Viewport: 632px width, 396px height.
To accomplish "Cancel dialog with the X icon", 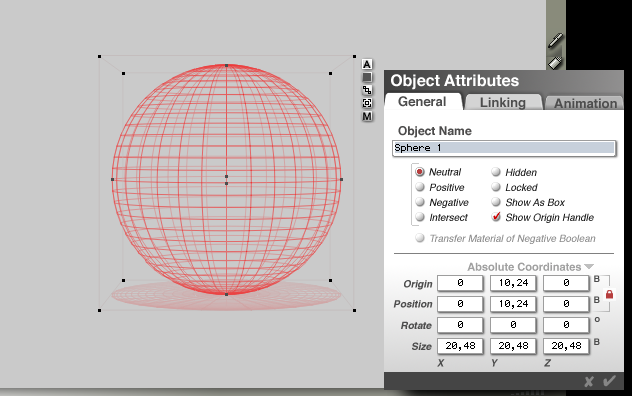I will pyautogui.click(x=589, y=381).
